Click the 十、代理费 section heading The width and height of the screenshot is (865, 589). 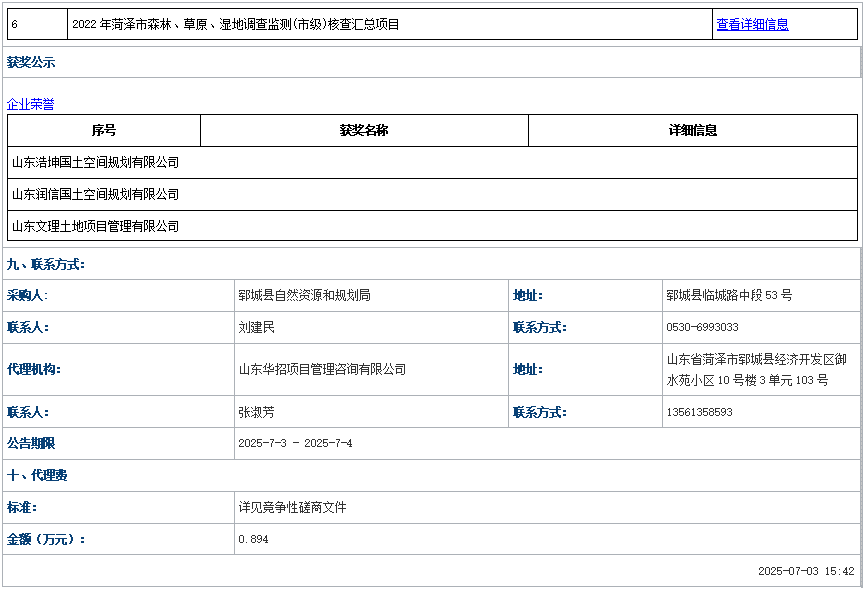36,475
